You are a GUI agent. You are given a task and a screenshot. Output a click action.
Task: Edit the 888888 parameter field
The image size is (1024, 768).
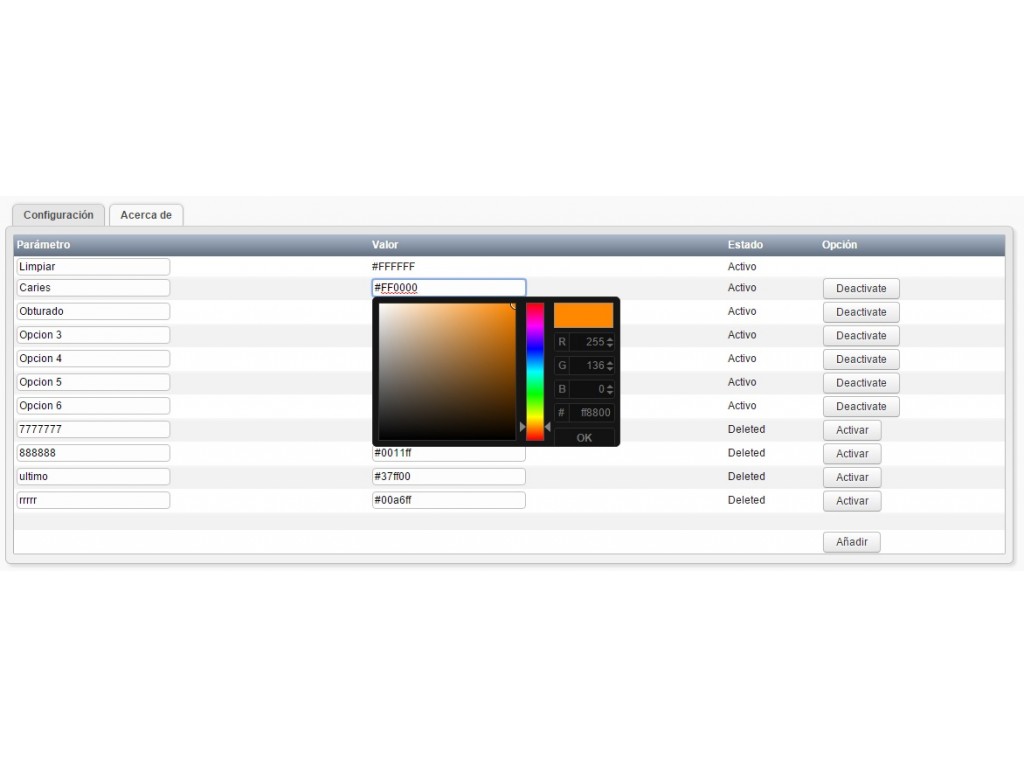coord(93,453)
